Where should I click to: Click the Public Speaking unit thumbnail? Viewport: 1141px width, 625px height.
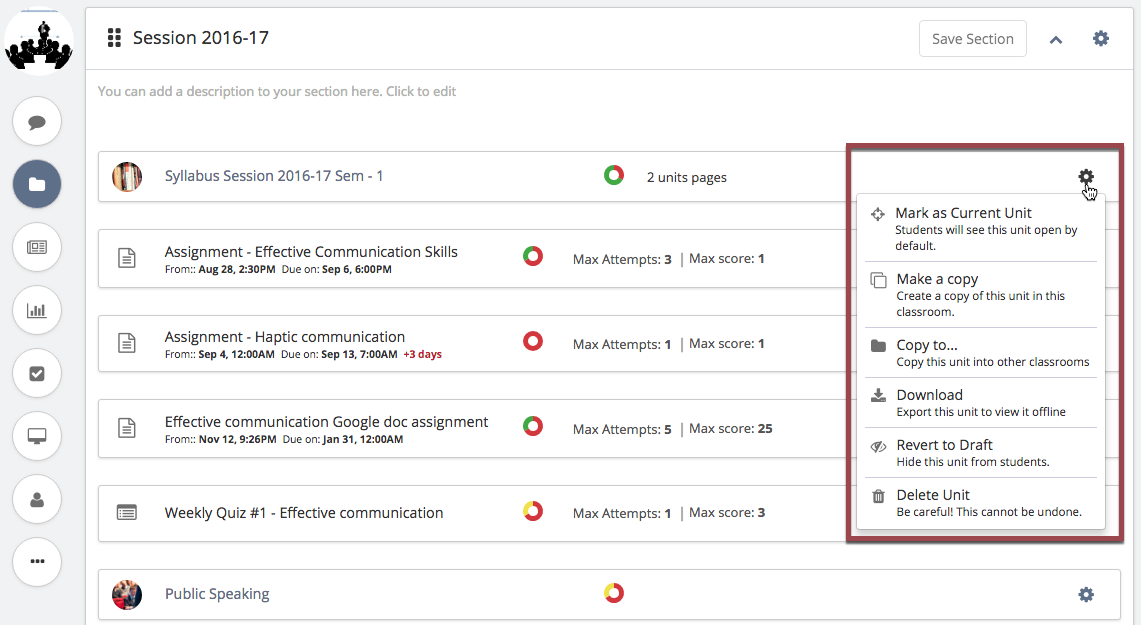(x=127, y=594)
